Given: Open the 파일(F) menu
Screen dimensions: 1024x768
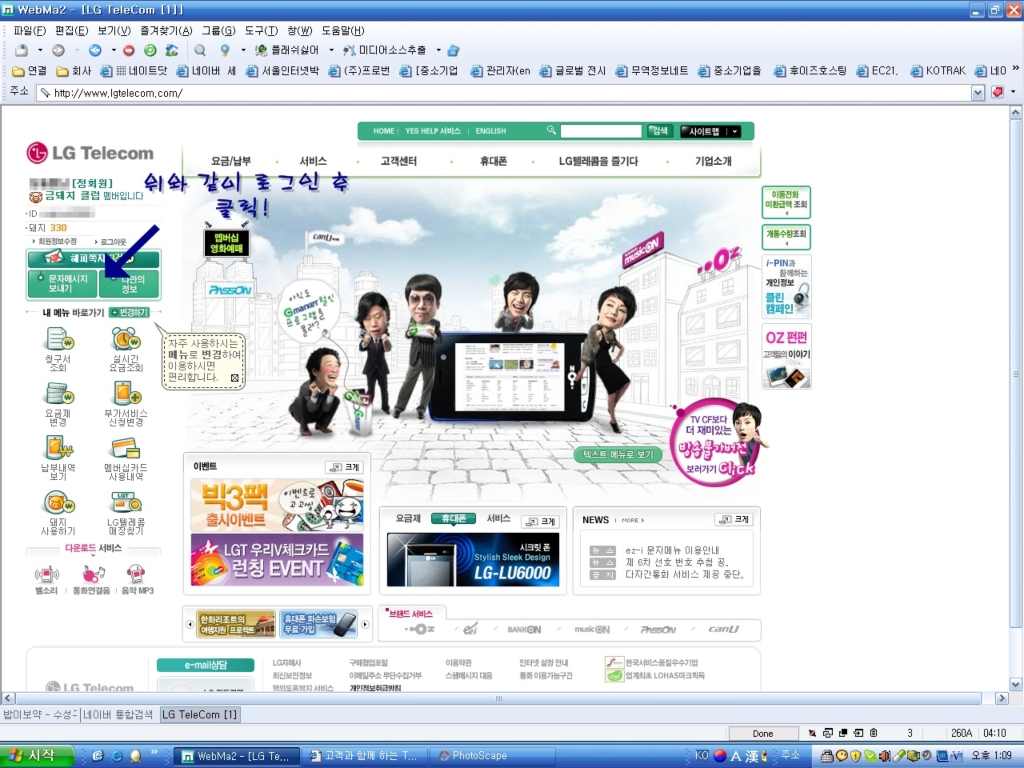Looking at the screenshot, I should point(29,31).
